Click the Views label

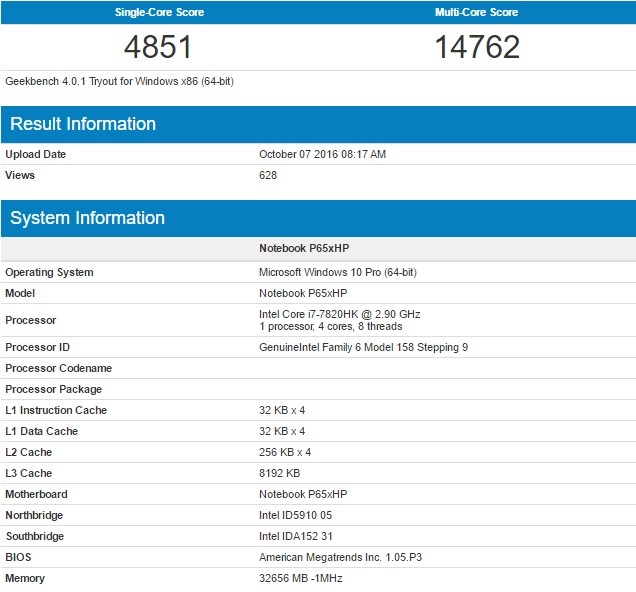click(20, 175)
